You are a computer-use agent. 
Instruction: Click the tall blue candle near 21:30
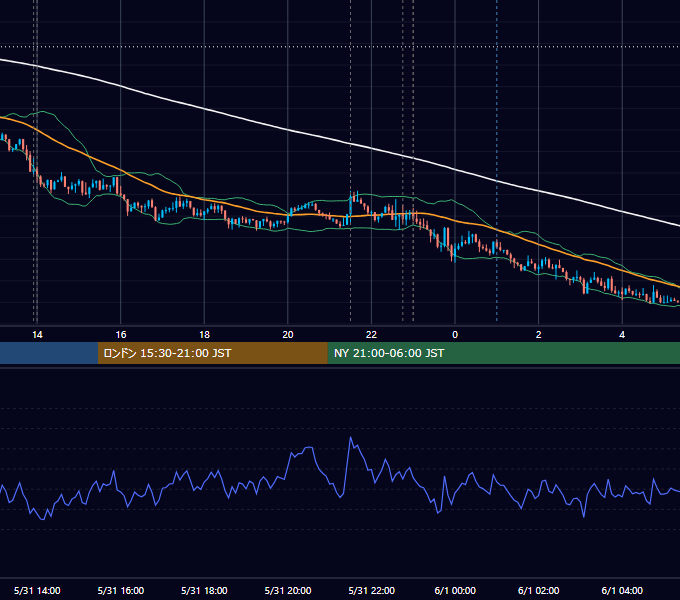tap(350, 204)
